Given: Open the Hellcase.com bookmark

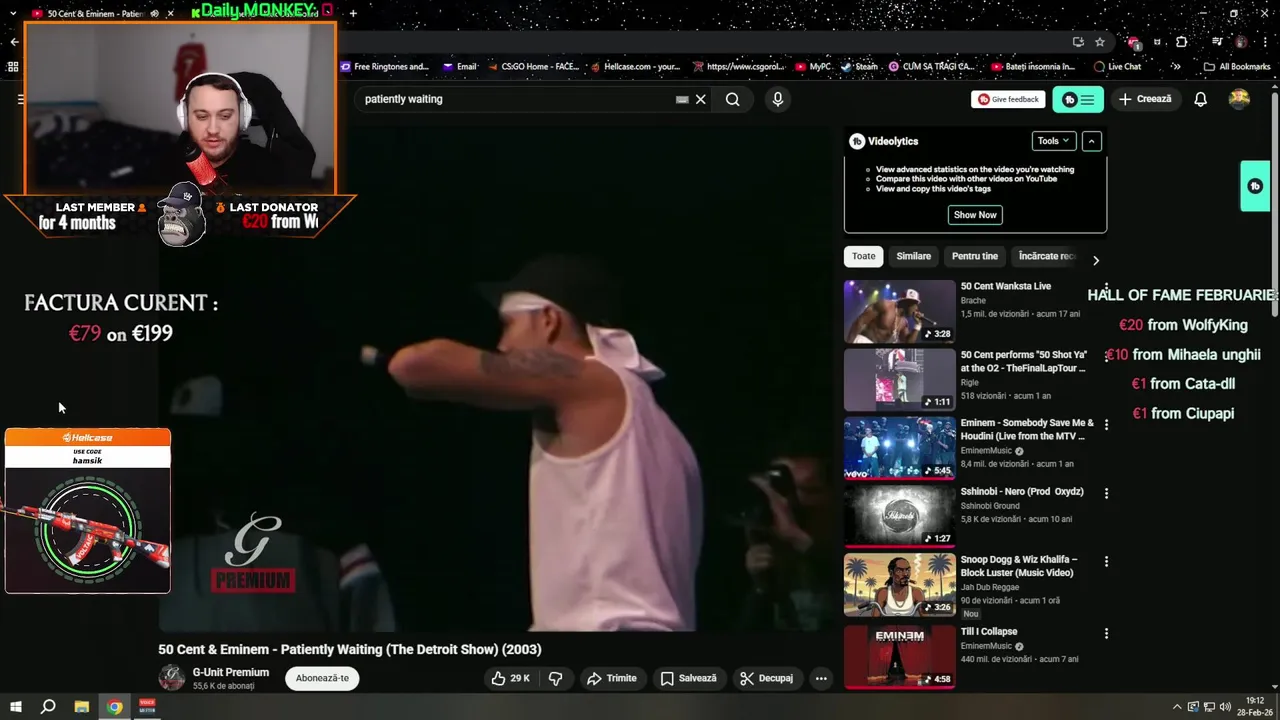Looking at the screenshot, I should (x=635, y=67).
